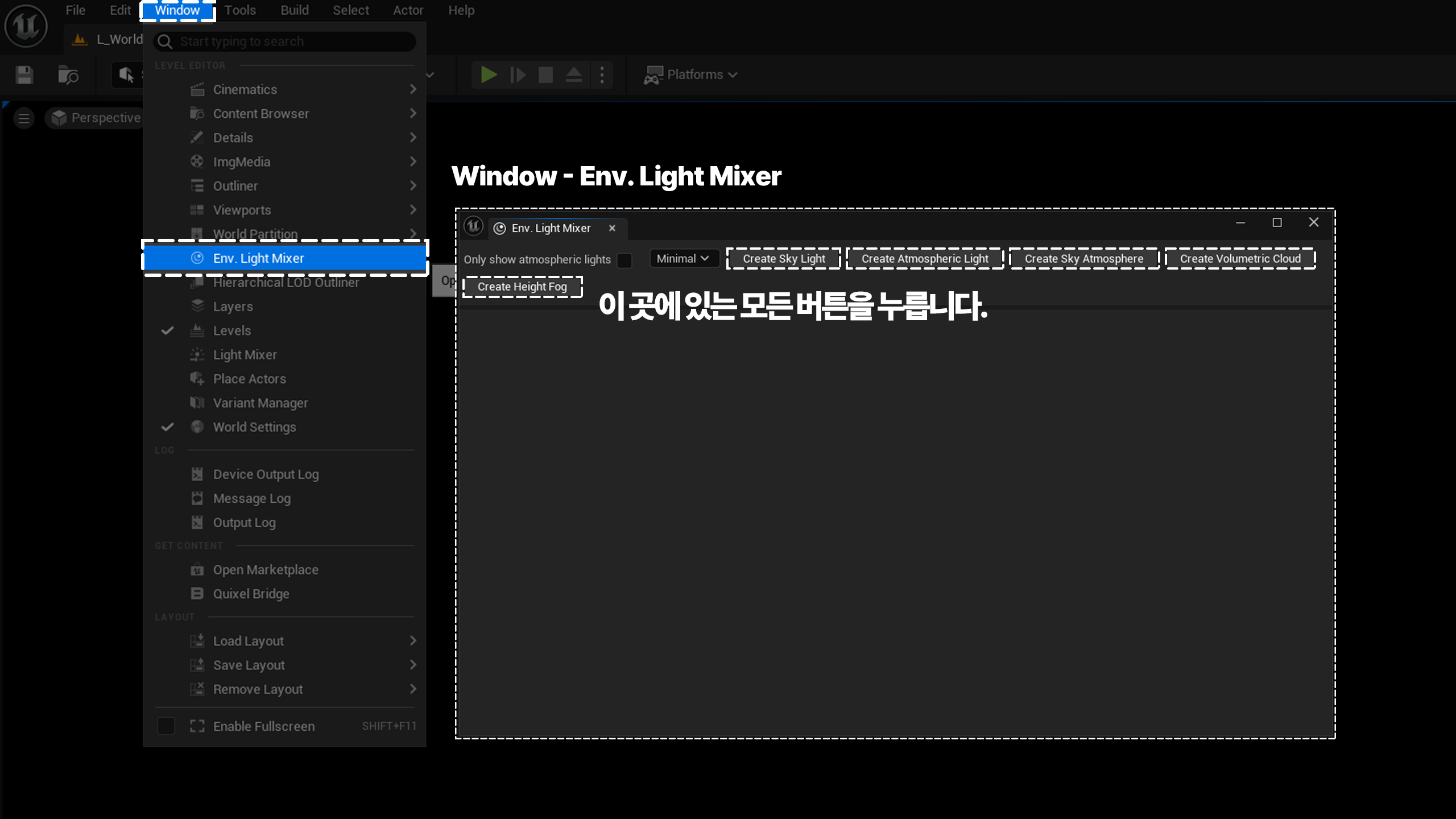Open the Light Mixer panel
The image size is (1456, 819).
pos(284,355)
